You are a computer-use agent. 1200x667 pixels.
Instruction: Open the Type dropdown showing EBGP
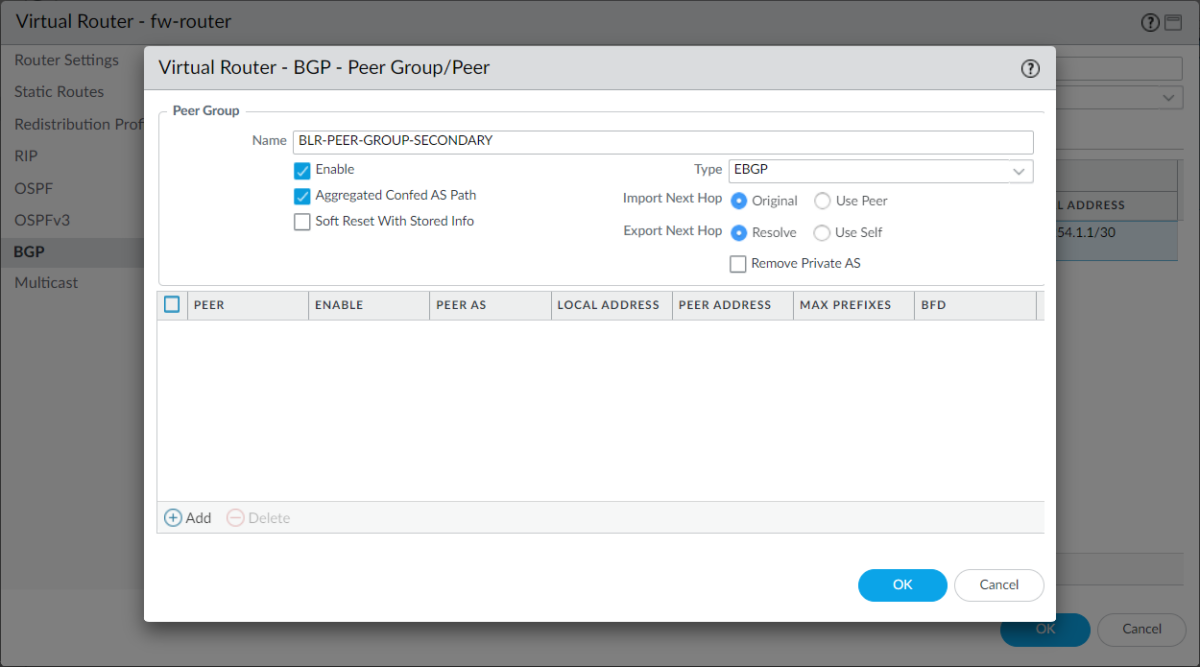tap(1020, 171)
